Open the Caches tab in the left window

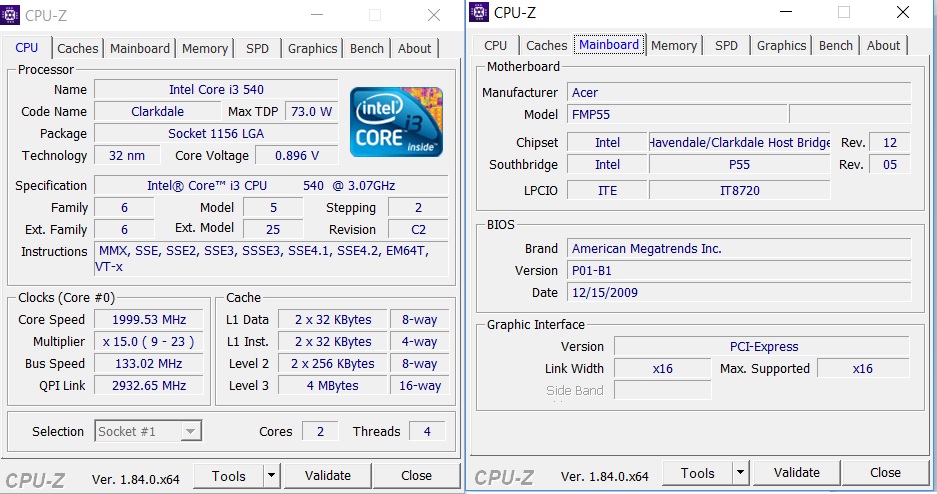[78, 48]
